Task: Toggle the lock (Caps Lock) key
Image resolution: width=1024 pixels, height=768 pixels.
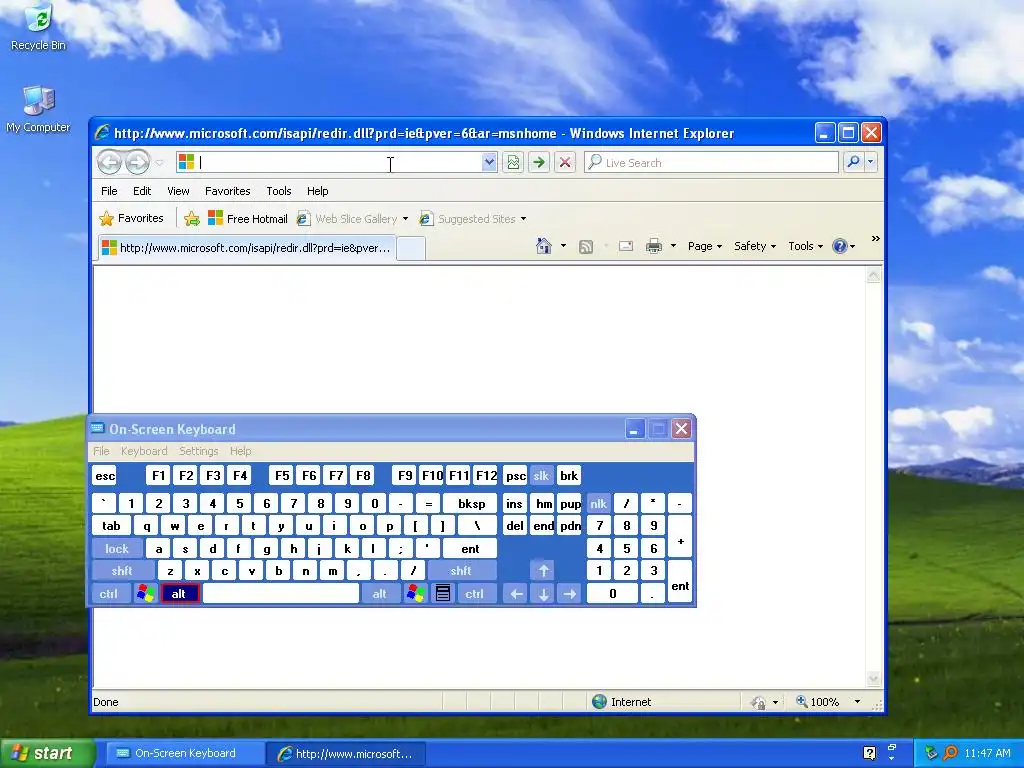Action: coord(118,549)
